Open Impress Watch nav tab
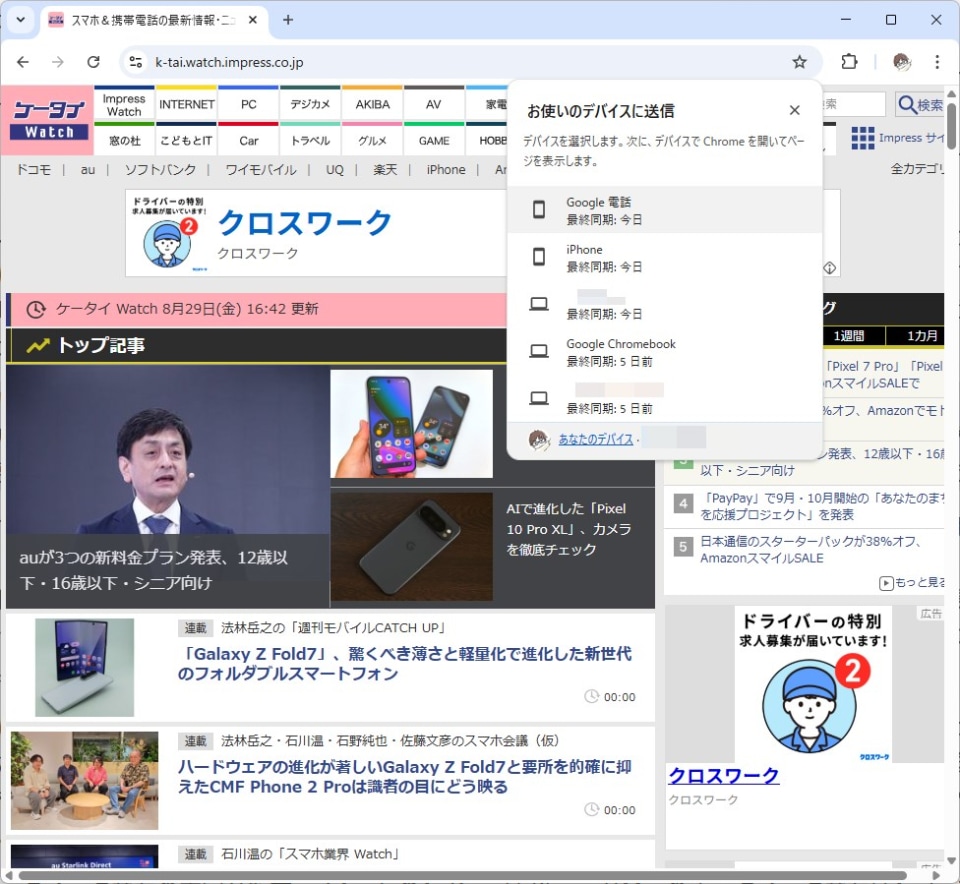 point(124,105)
